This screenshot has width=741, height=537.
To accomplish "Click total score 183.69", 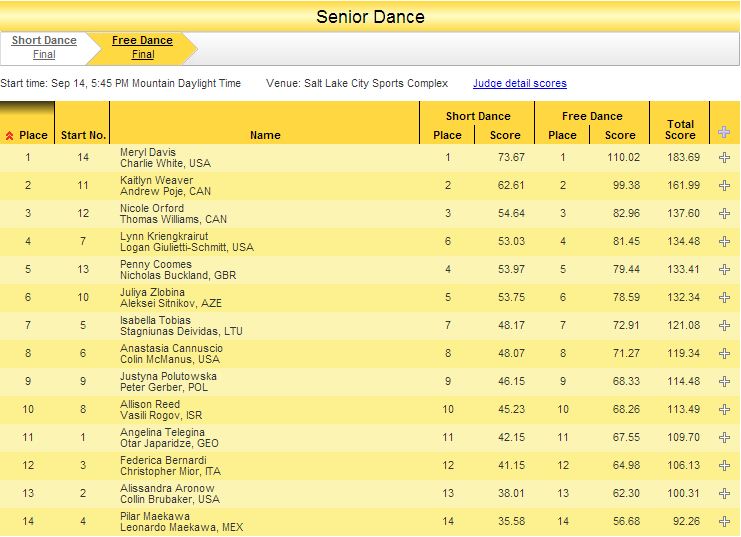I will [x=683, y=157].
